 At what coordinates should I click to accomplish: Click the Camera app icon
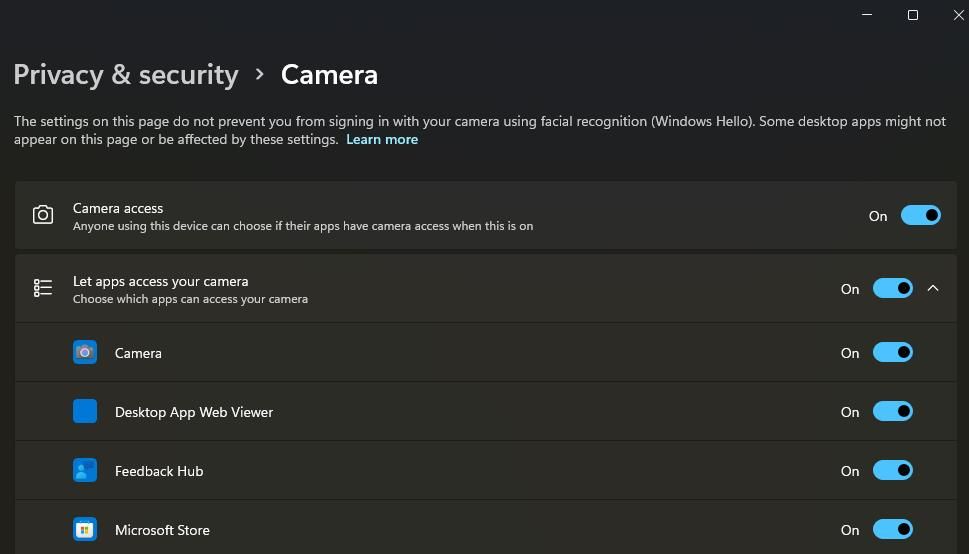[85, 352]
